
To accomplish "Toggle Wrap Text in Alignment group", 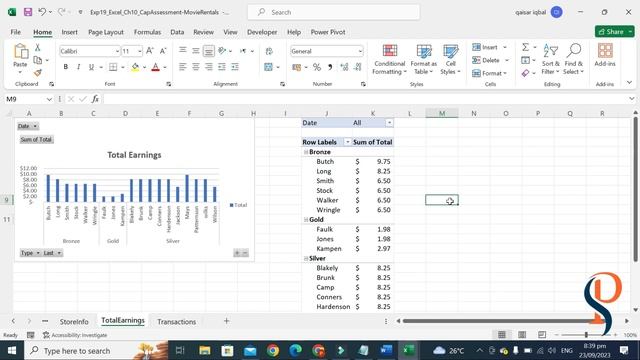I will (269, 51).
